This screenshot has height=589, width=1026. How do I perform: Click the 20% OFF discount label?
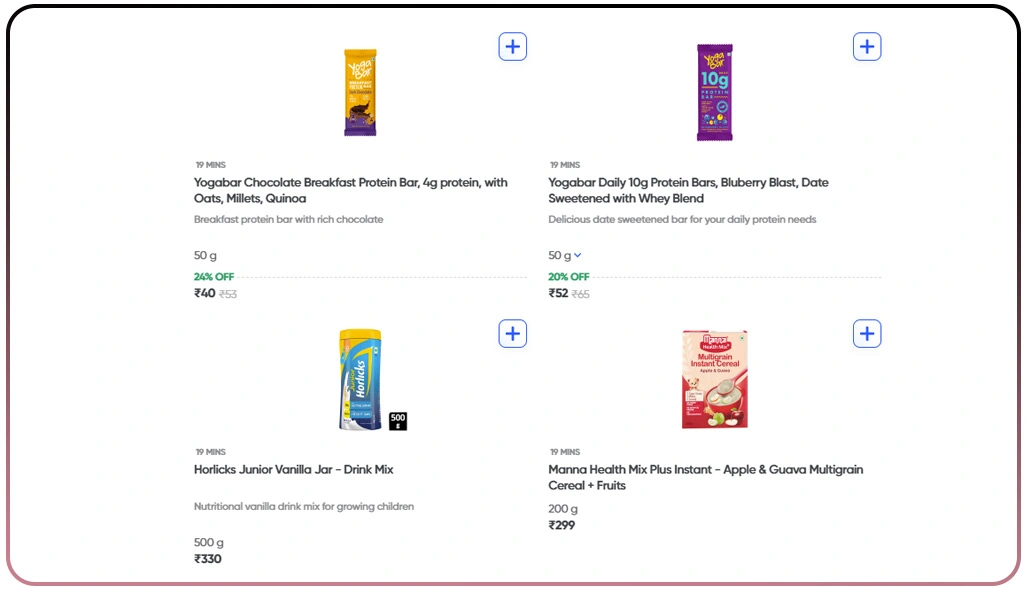point(569,277)
